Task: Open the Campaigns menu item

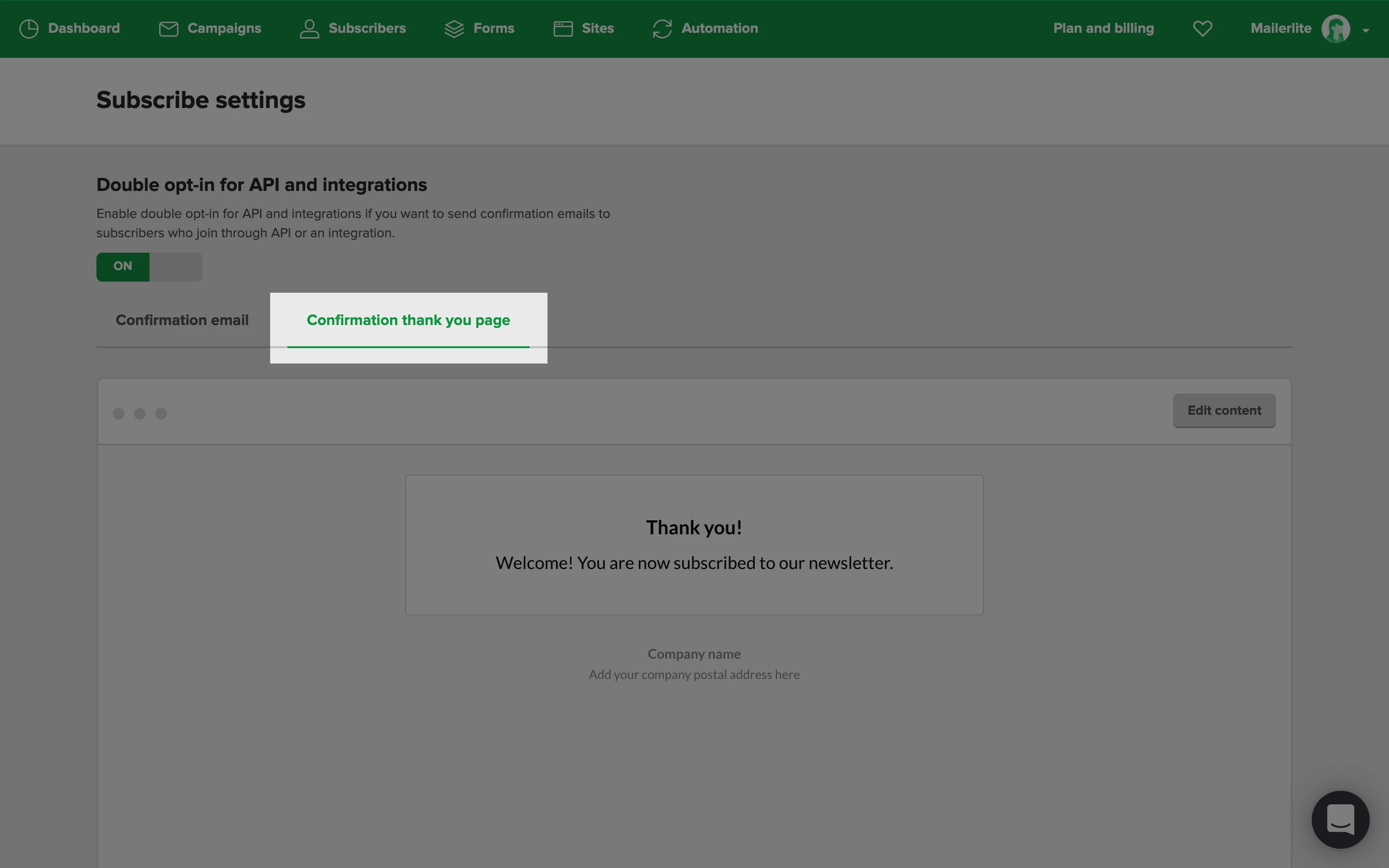Action: tap(224, 29)
